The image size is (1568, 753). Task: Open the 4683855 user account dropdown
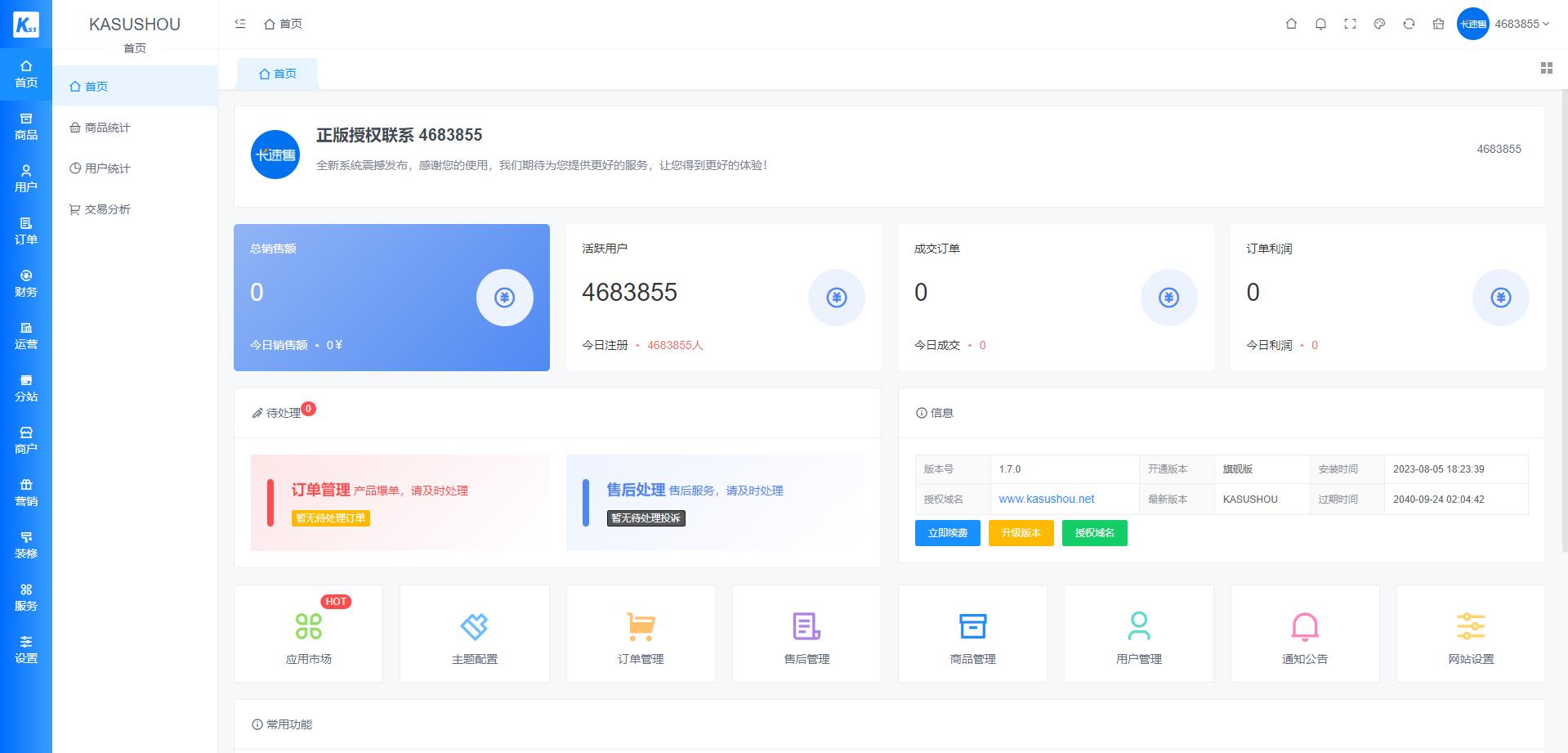click(1503, 24)
